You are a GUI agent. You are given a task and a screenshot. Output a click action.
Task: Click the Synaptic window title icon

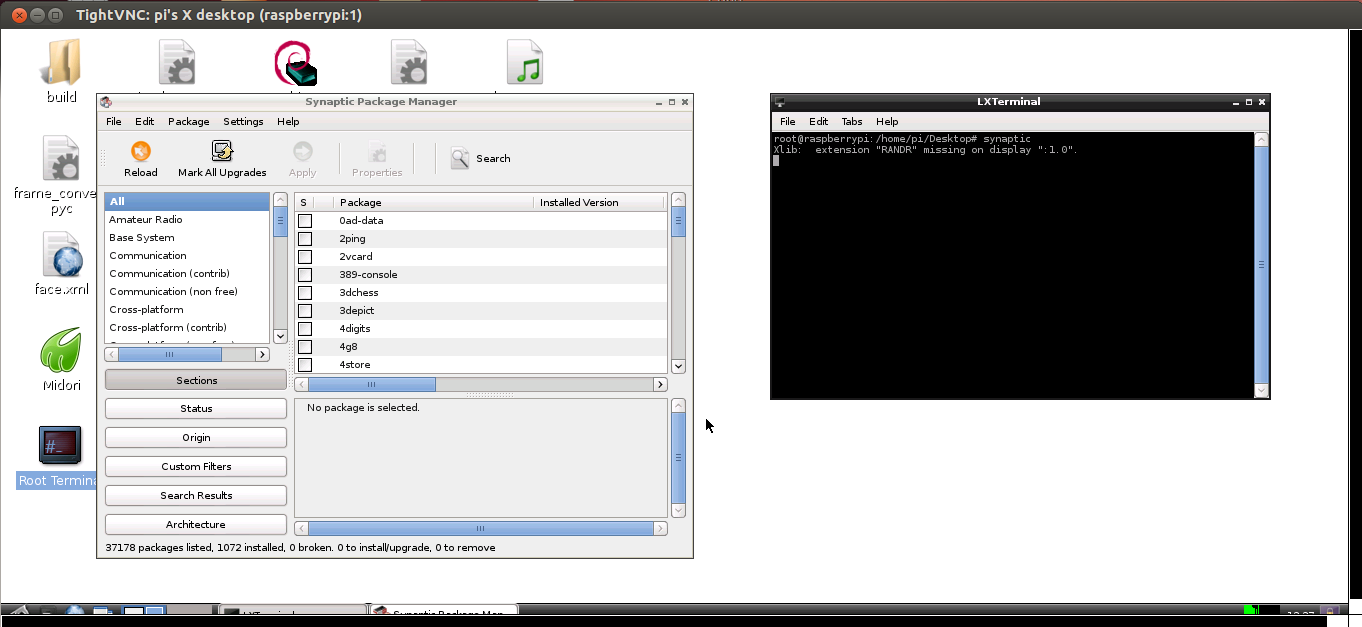(x=106, y=102)
